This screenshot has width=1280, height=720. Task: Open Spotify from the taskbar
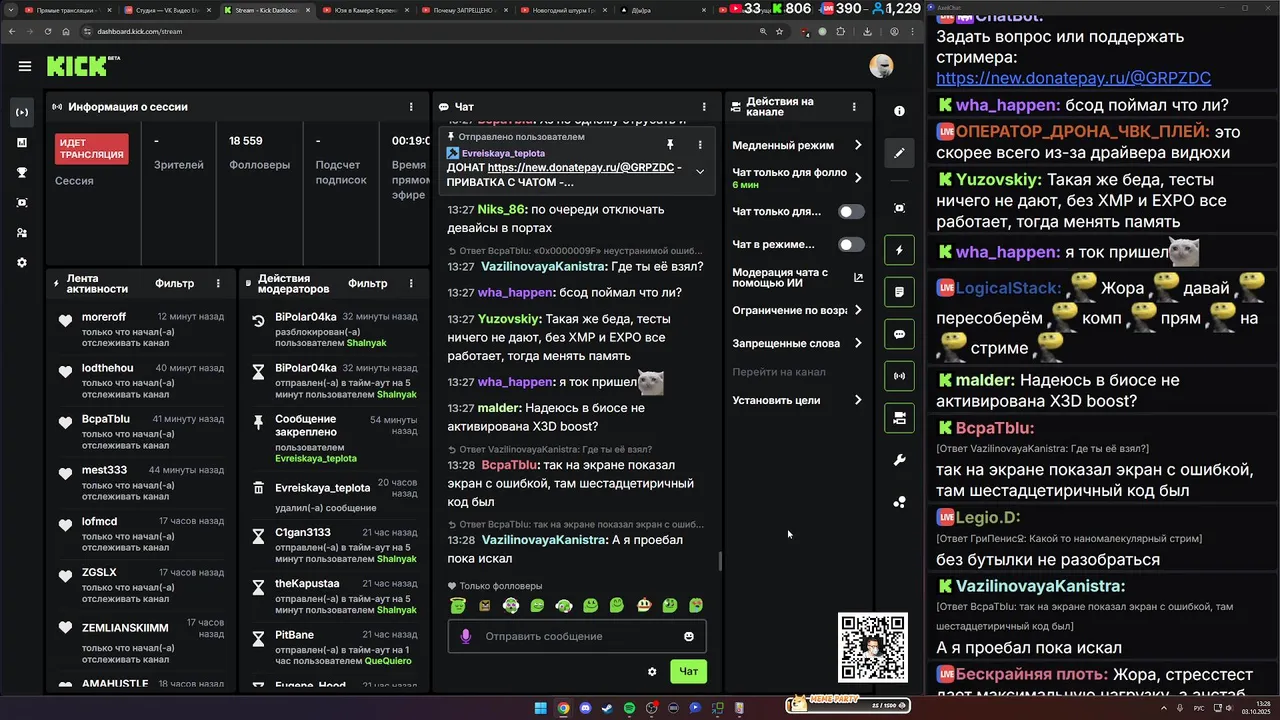[x=629, y=708]
